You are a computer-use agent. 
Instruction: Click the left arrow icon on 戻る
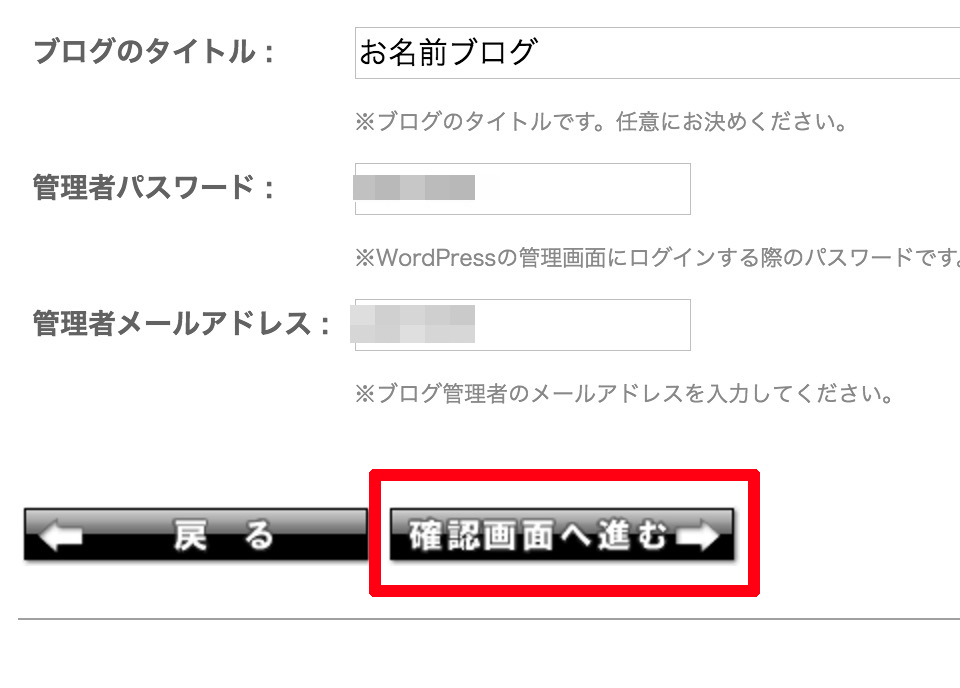[x=61, y=535]
